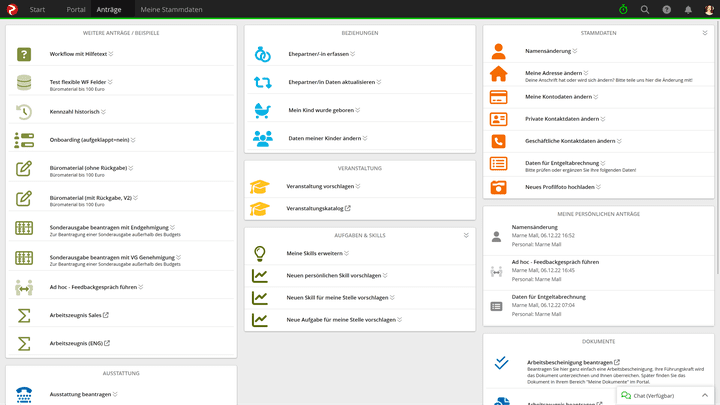Click the graduation cap icon for Veranstaltungskatalog
The image size is (720, 405).
point(260,208)
